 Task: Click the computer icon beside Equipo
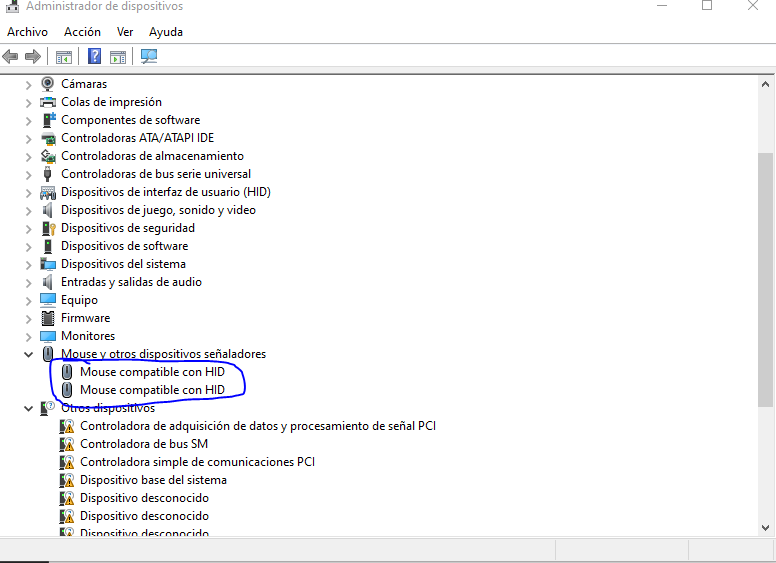[48, 300]
